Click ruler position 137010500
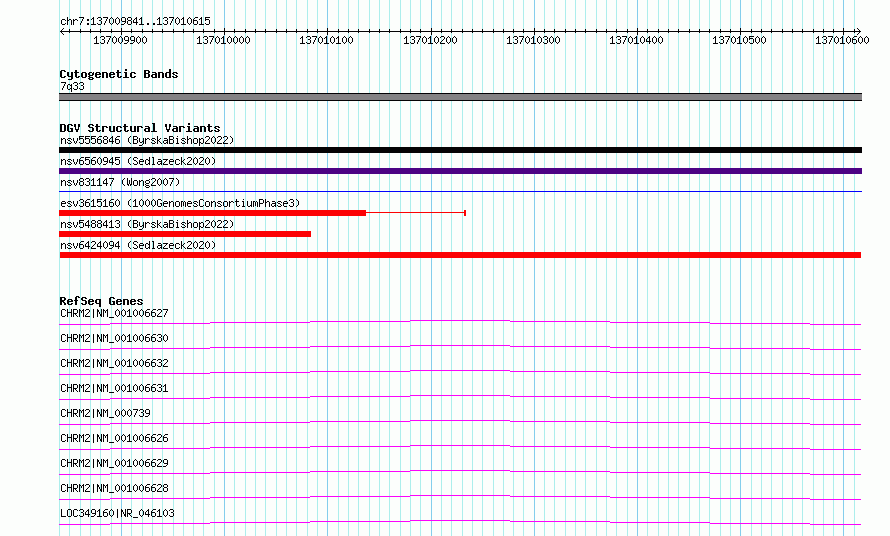This screenshot has width=890, height=536. [739, 40]
